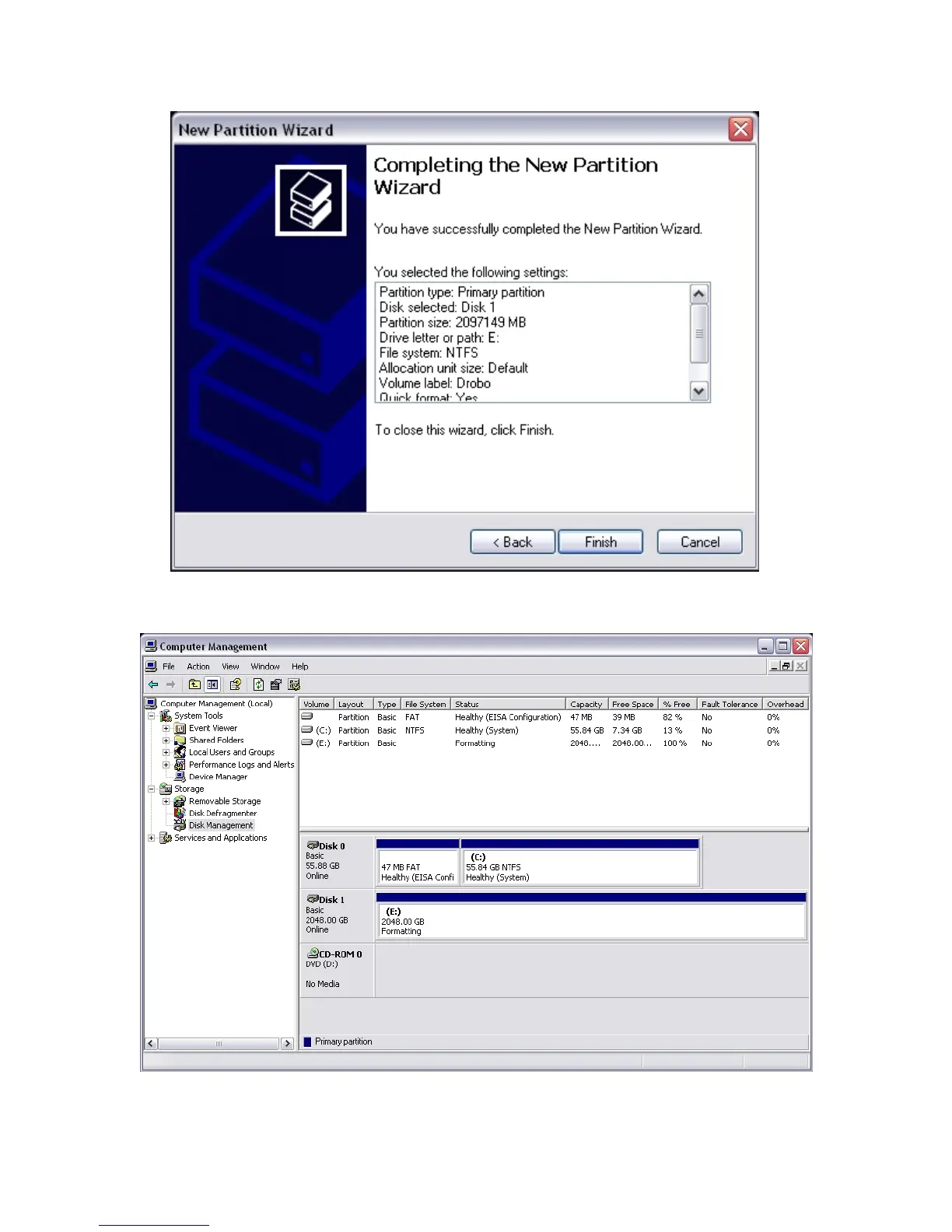
Task: Select the (C:) 55.84 GB NTFS partition block
Action: coord(580,862)
